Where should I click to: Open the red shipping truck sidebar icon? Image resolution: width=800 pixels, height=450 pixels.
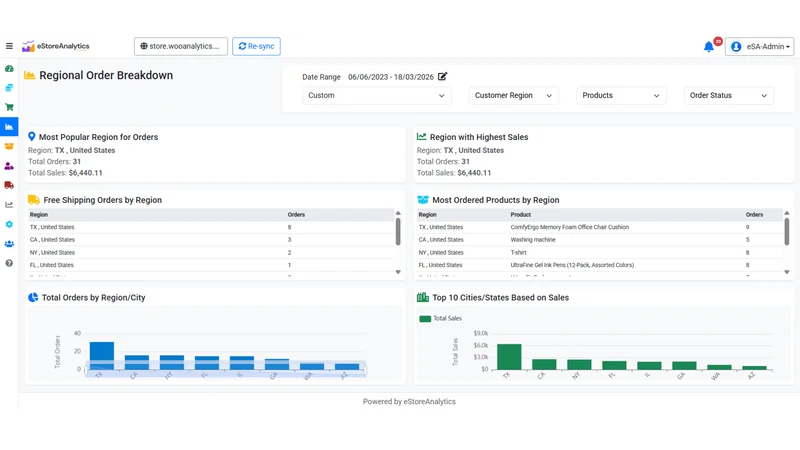[x=9, y=185]
